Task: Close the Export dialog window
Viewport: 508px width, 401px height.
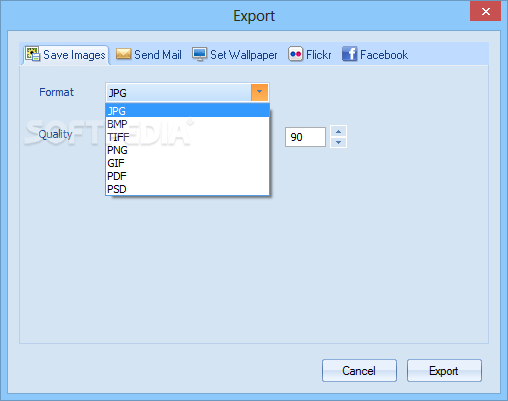Action: 485,11
